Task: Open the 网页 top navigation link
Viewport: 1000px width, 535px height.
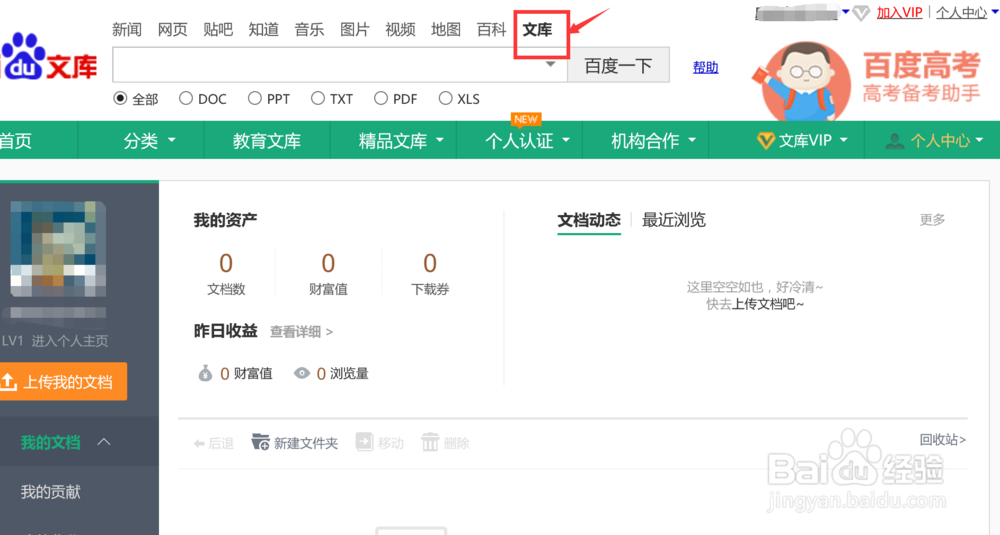Action: 172,29
